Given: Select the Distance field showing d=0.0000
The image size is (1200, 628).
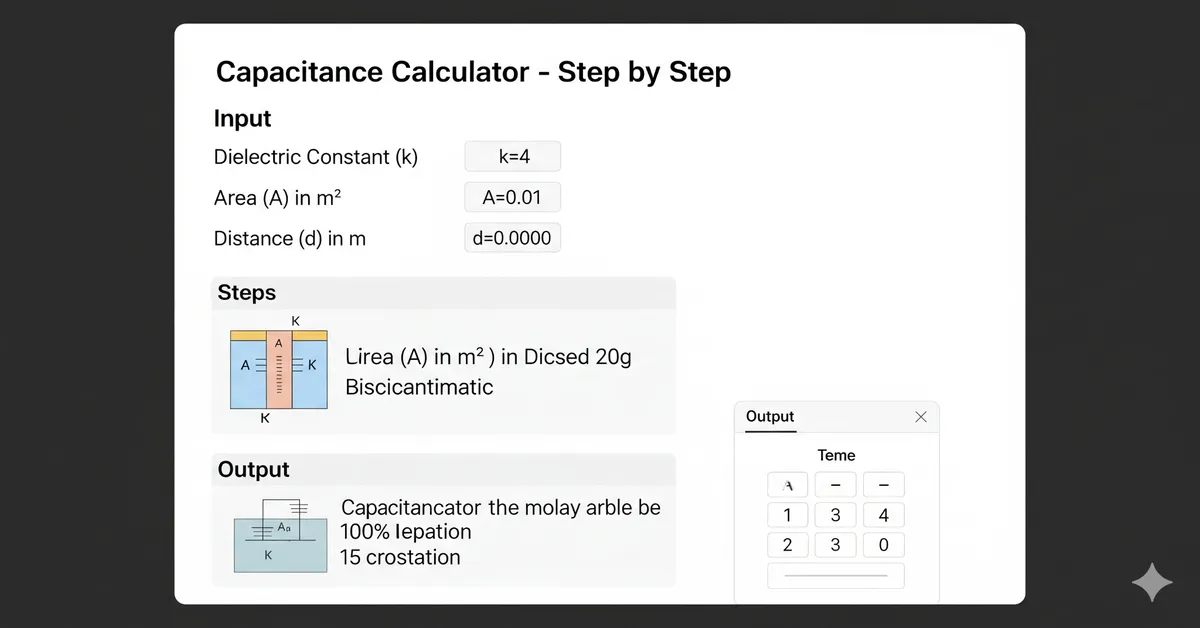Looking at the screenshot, I should pos(512,237).
